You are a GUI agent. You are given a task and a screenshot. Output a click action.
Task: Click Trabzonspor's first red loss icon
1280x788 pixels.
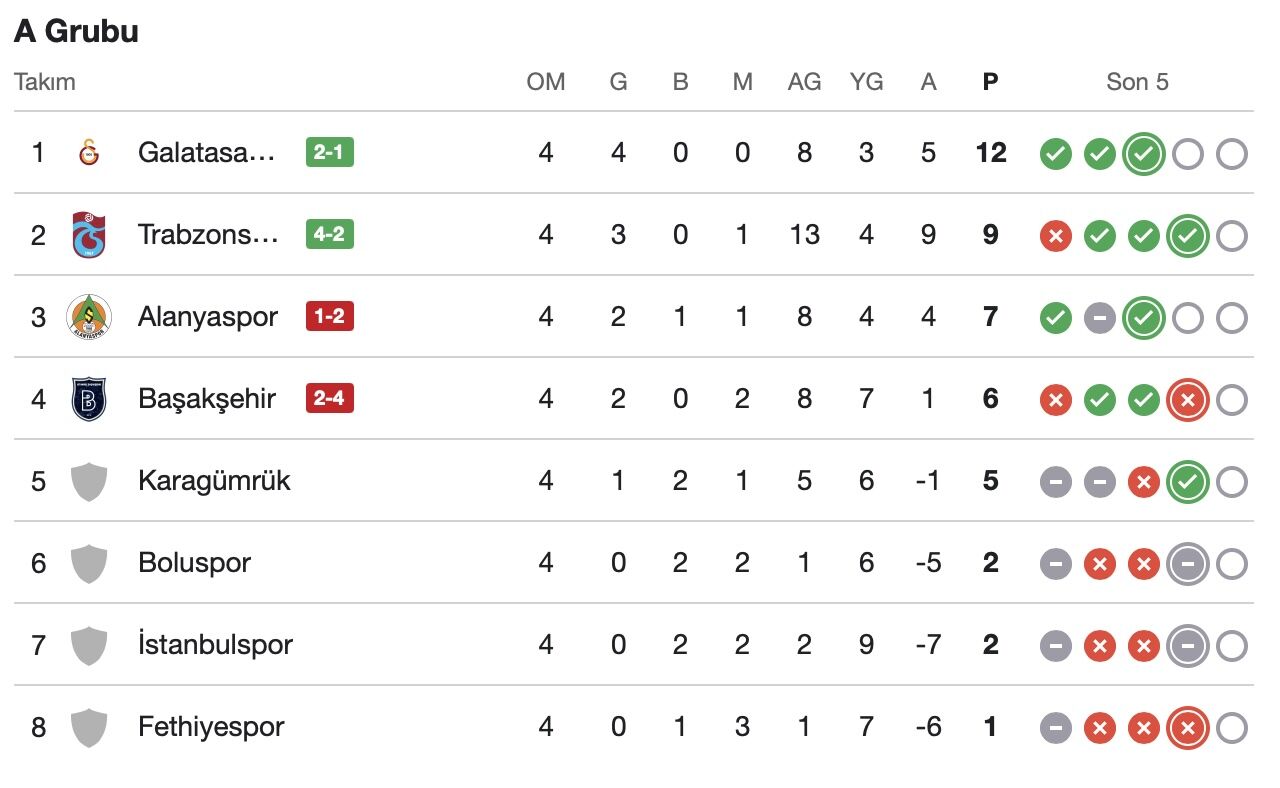click(x=1055, y=236)
